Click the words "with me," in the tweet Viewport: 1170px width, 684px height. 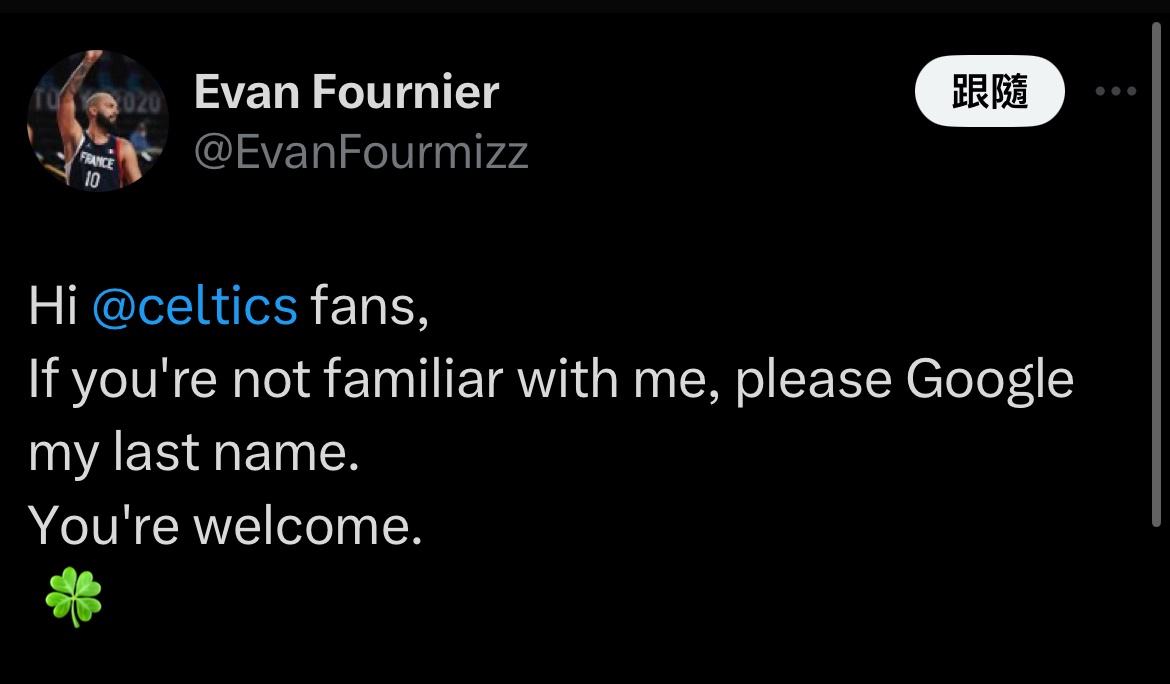click(x=618, y=380)
